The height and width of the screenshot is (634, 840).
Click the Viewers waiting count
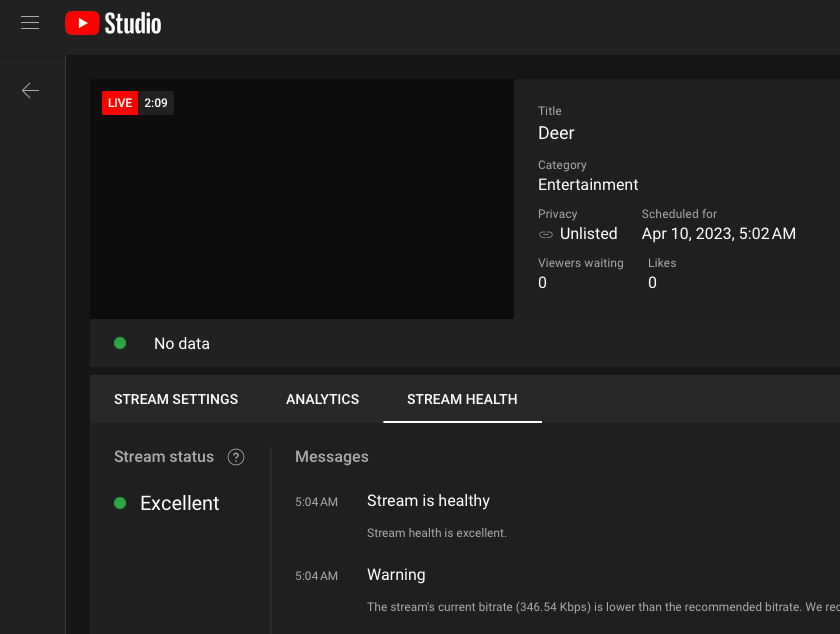click(x=542, y=282)
